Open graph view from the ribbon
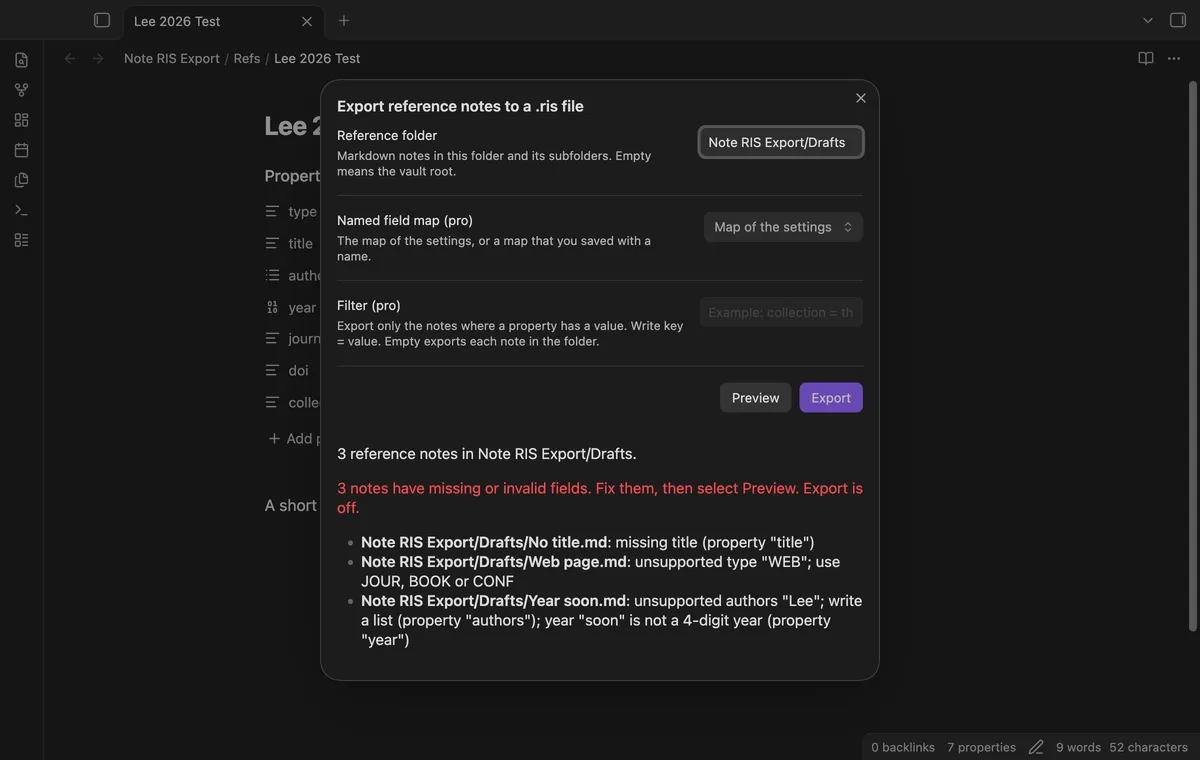 pyautogui.click(x=21, y=90)
